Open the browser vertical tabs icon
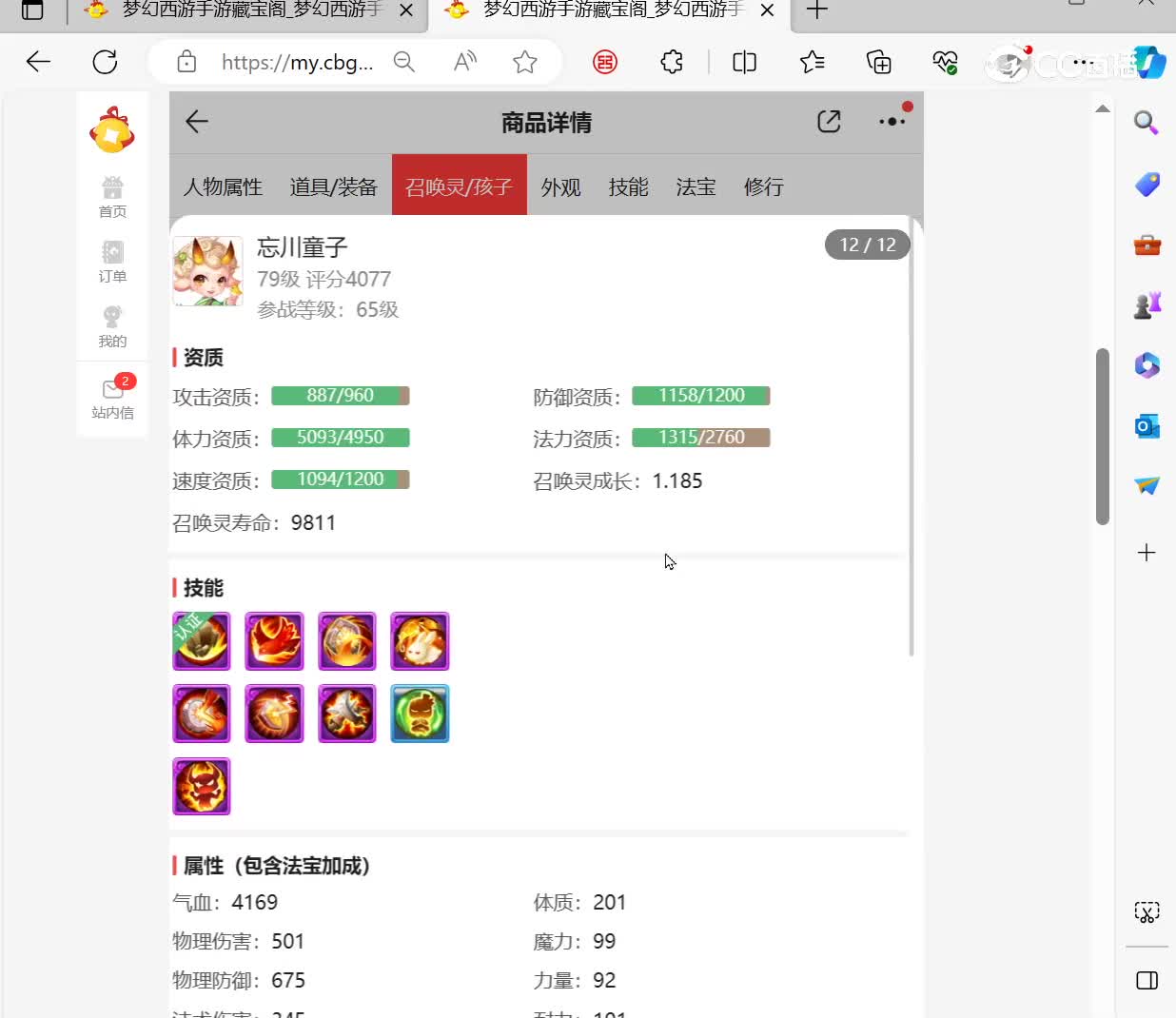 pos(32,10)
